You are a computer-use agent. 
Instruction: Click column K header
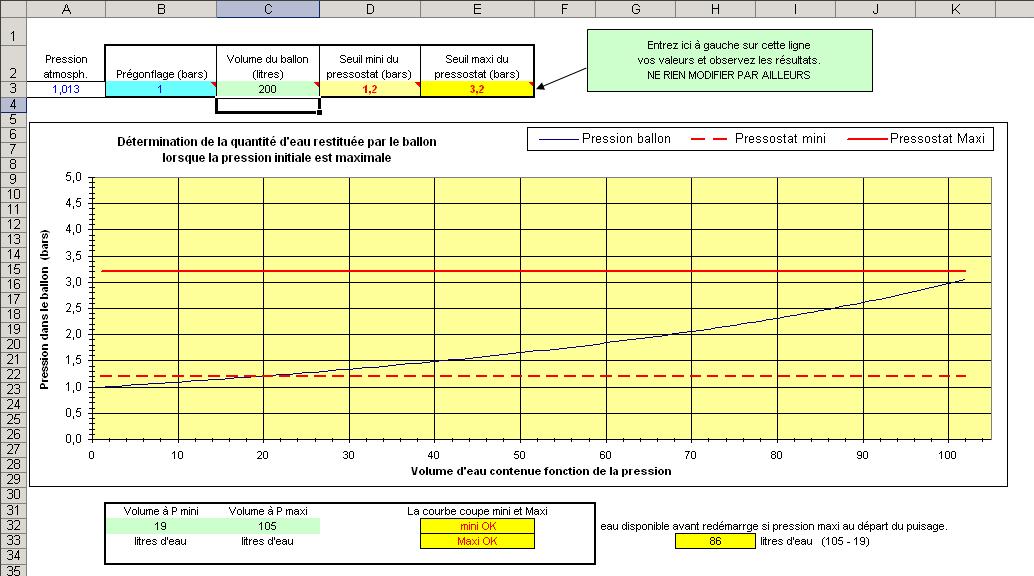pyautogui.click(x=956, y=9)
